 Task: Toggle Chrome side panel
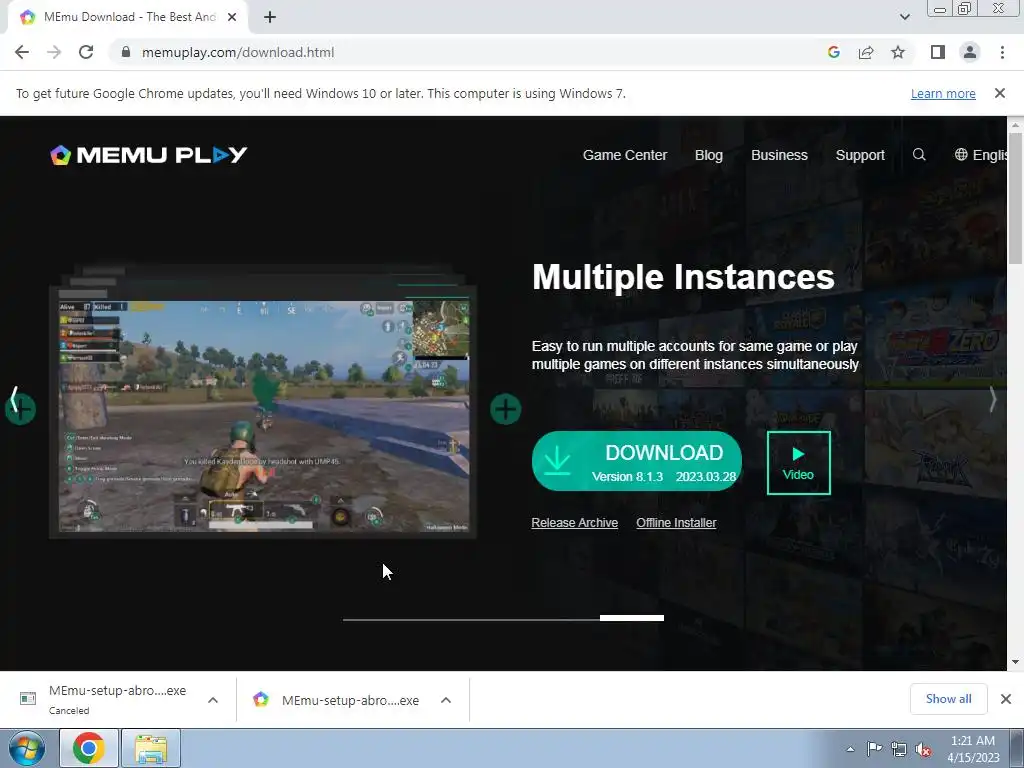tap(938, 52)
